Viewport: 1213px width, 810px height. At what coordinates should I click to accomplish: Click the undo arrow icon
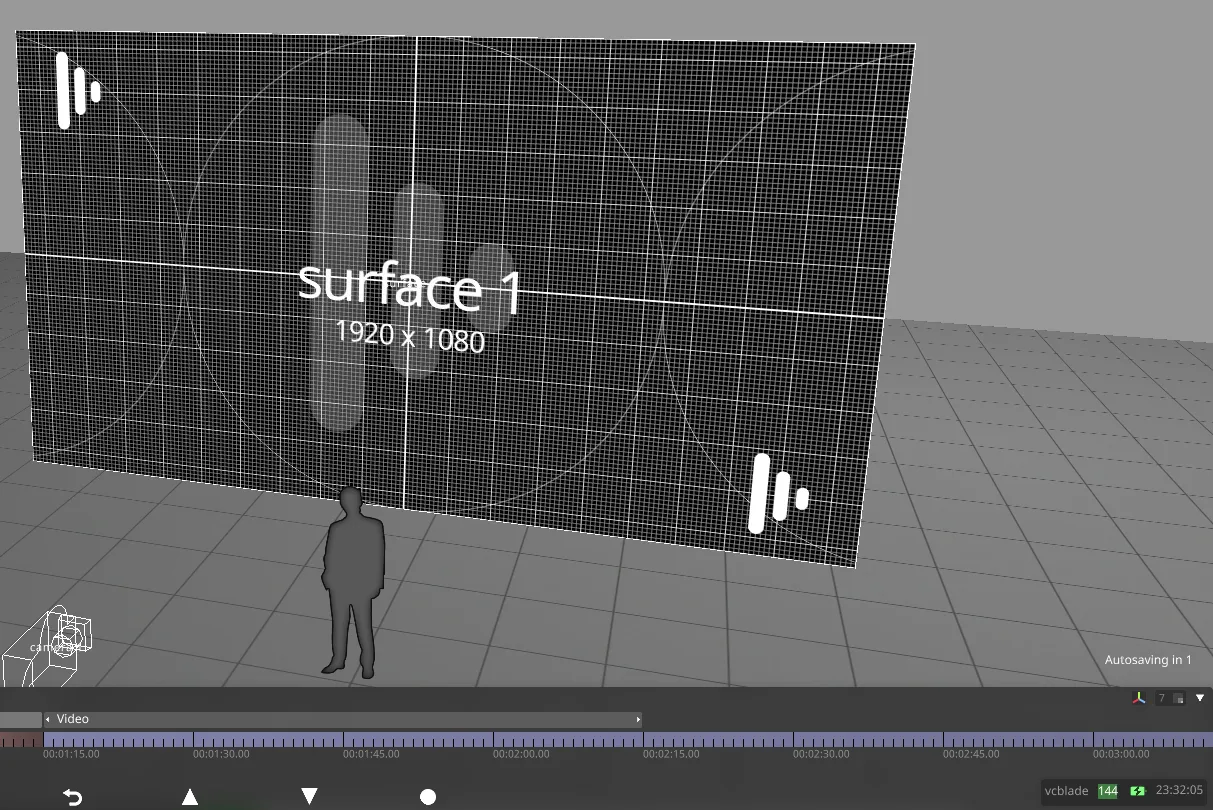72,797
